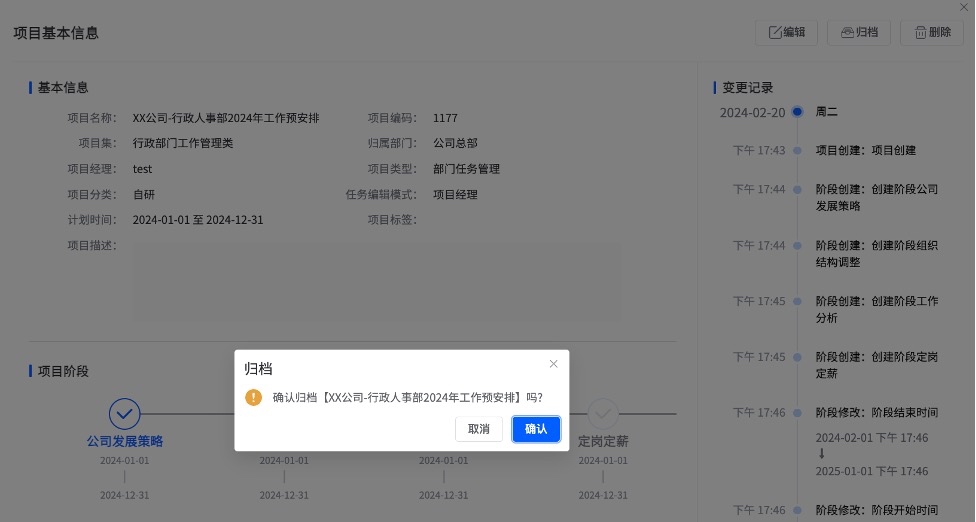This screenshot has width=976, height=522.
Task: Select the 定岗定薪 stage checkmark circle
Action: coord(603,414)
